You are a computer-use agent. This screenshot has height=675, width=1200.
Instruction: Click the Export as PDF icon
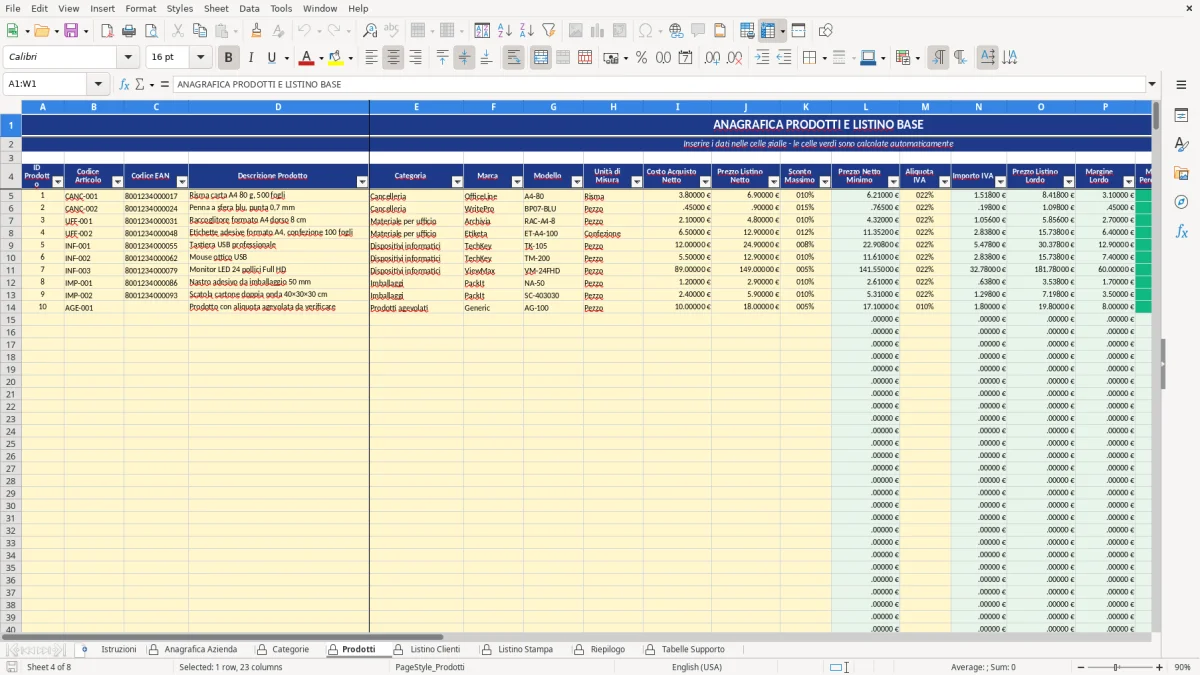[x=107, y=31]
